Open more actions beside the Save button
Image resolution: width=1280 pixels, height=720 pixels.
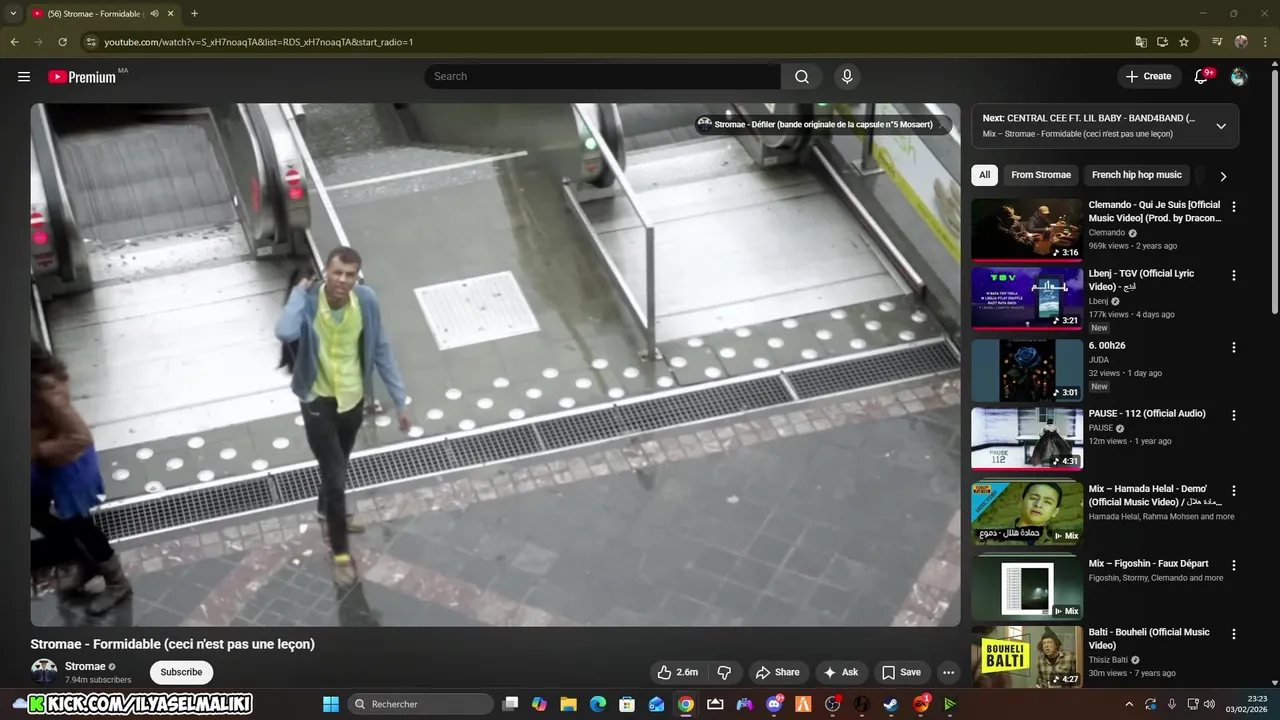(x=948, y=672)
